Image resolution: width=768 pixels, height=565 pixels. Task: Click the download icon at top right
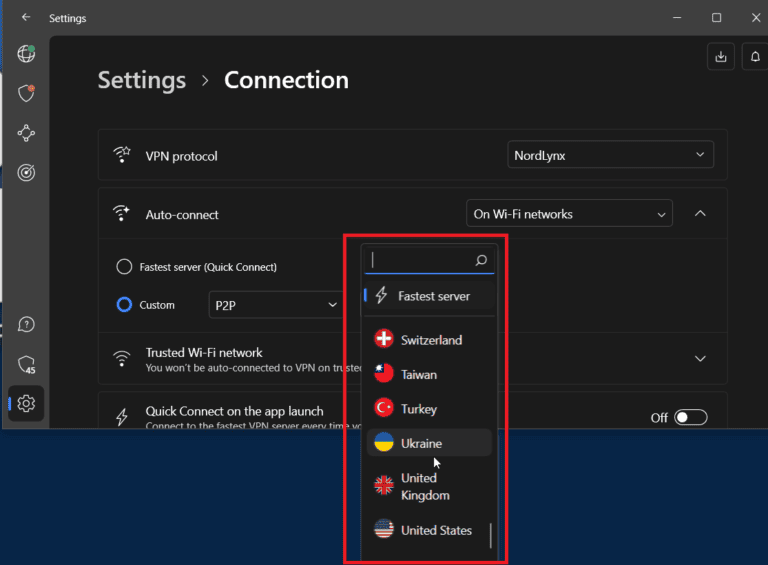[x=720, y=58]
